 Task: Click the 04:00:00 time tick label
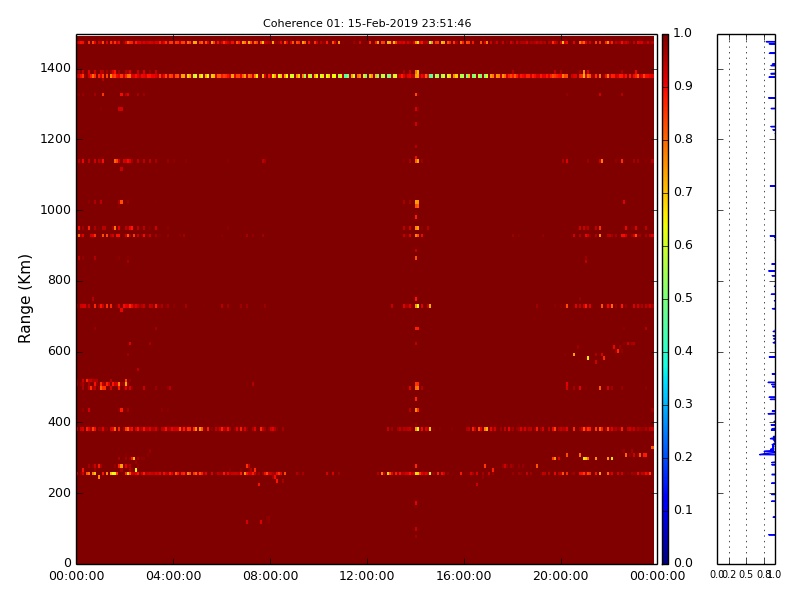pos(173,576)
